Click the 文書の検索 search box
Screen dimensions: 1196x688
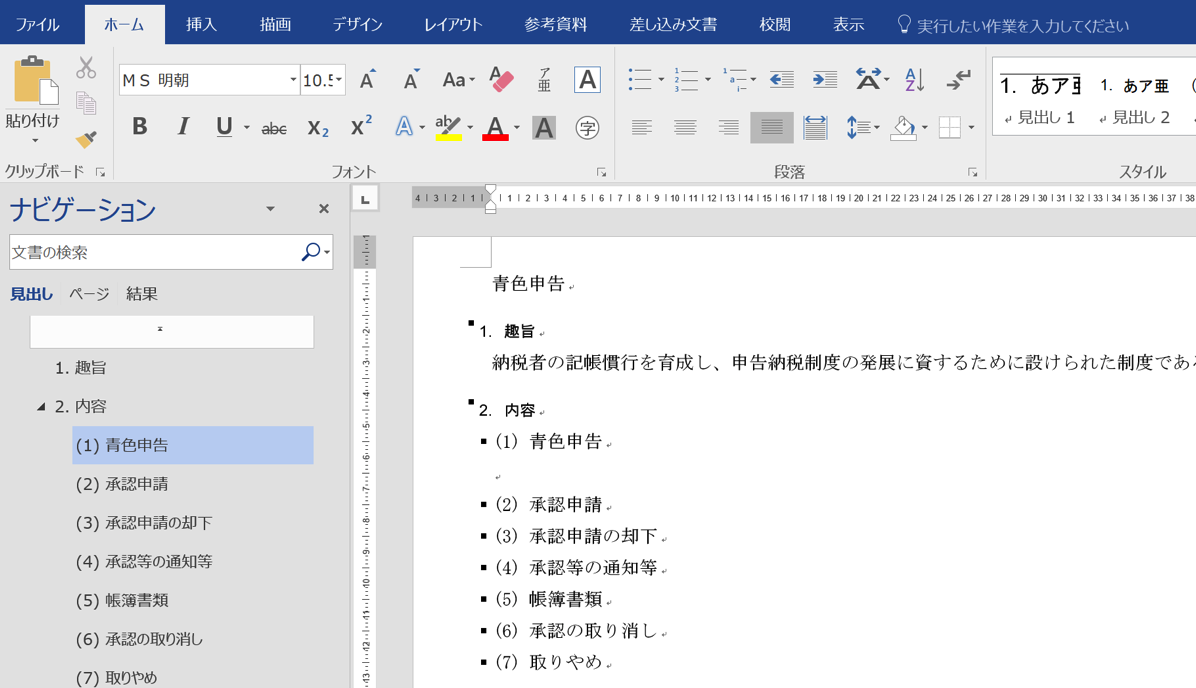click(155, 252)
